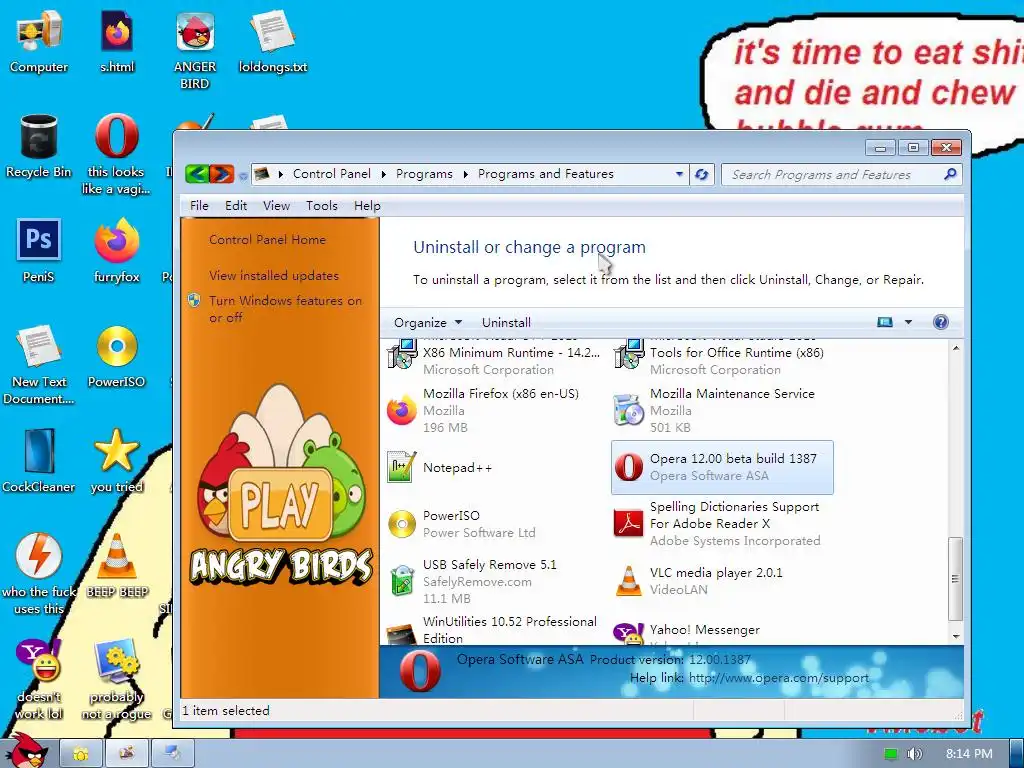Open the File menu
This screenshot has height=768, width=1024.
click(x=199, y=206)
